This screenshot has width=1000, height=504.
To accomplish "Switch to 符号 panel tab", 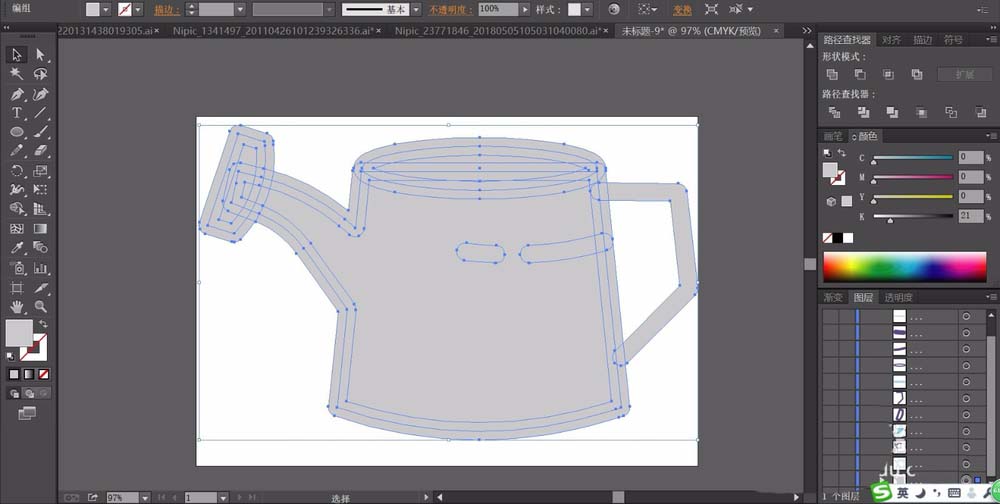I will [x=953, y=40].
